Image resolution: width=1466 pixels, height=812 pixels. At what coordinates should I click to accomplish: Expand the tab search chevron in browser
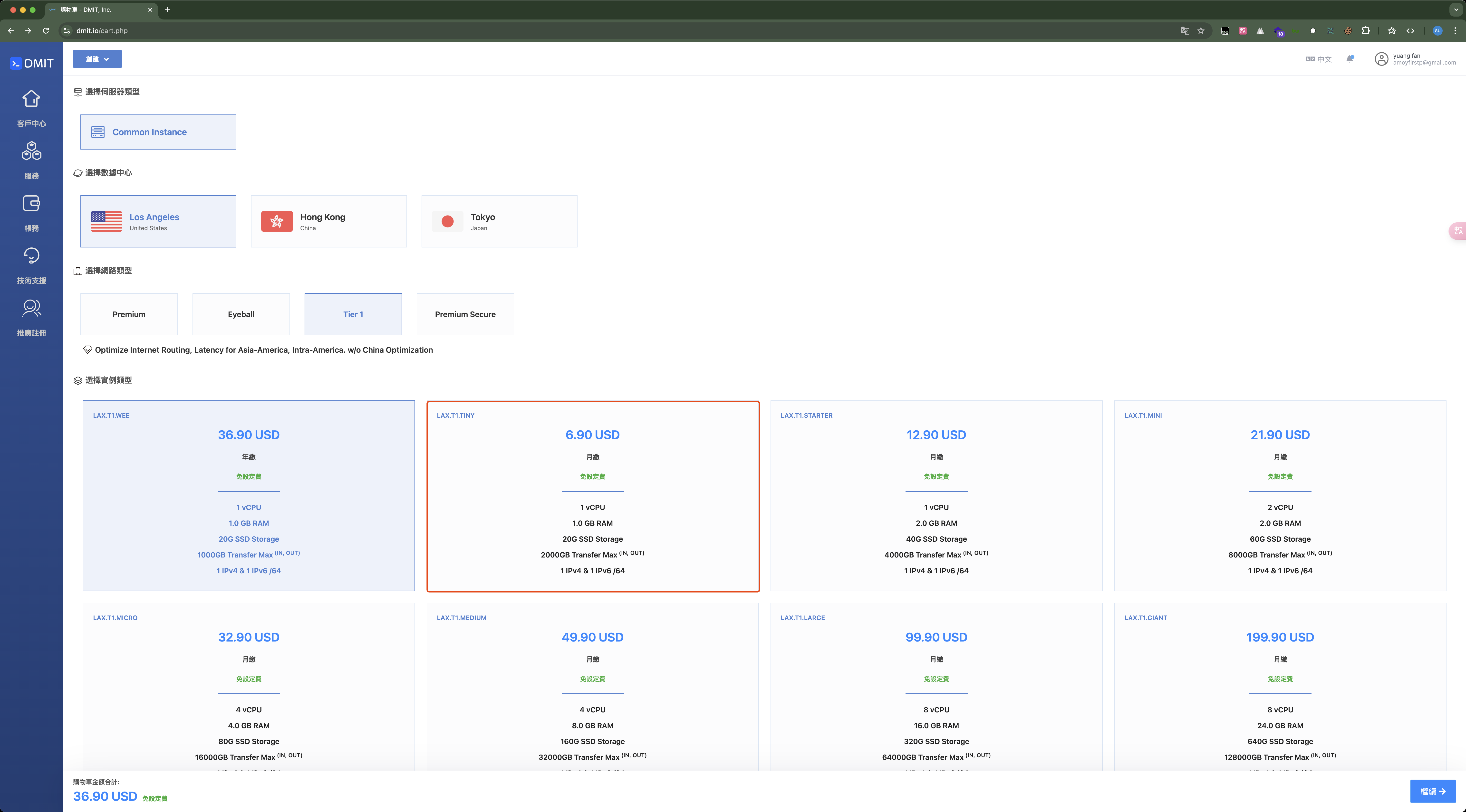click(1456, 10)
